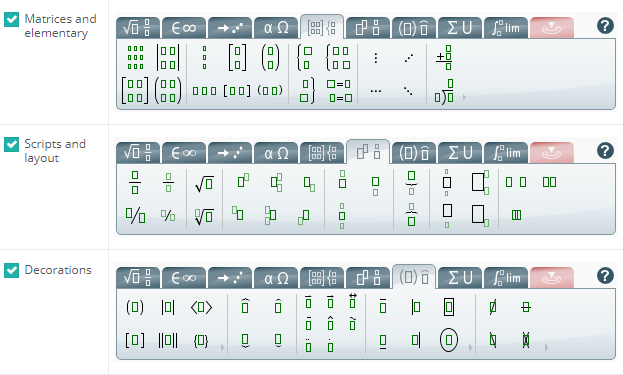Insert a stacked fraction in Scripts toolbar
This screenshot has width=623, height=375.
(135, 182)
